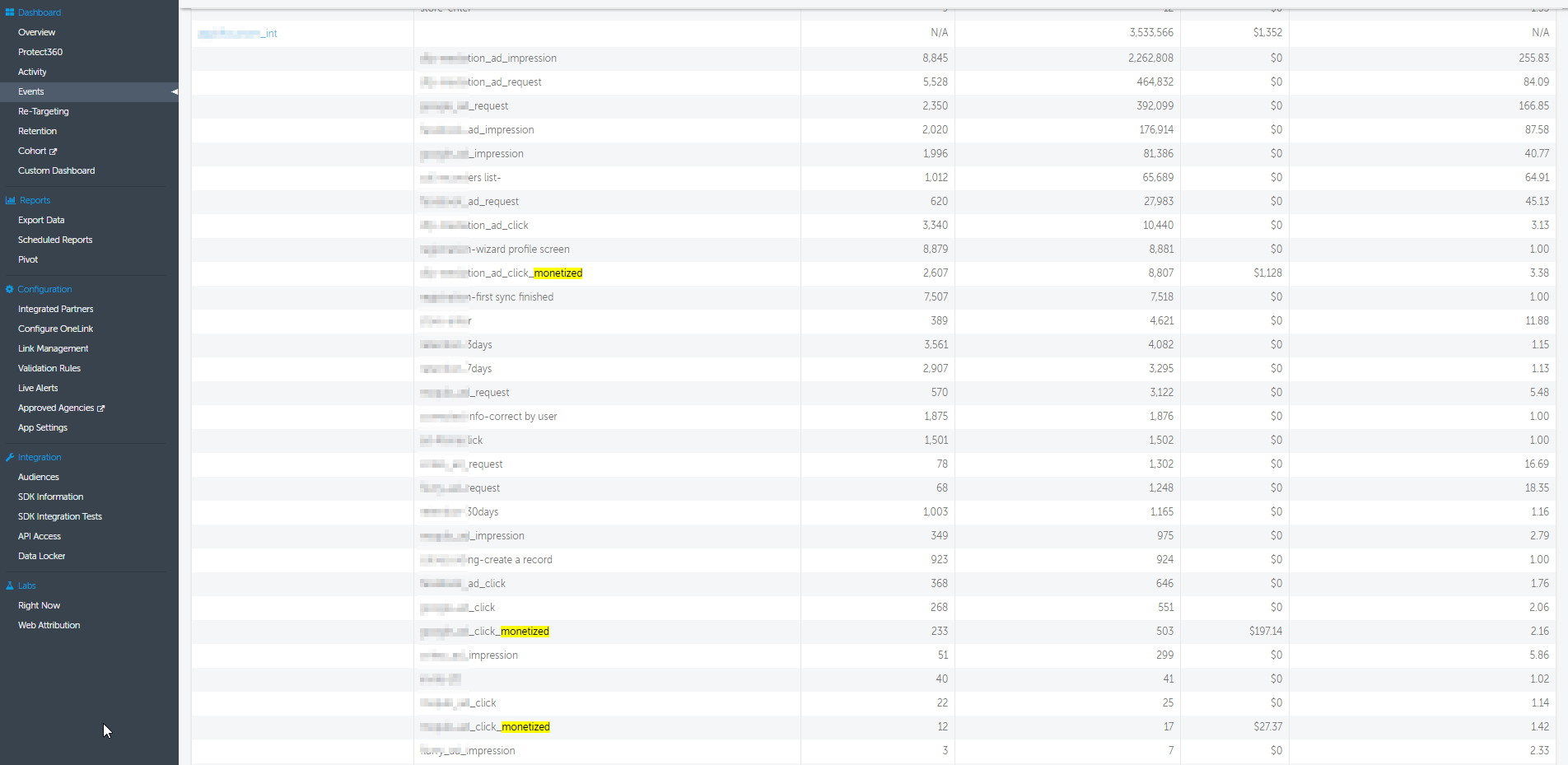
Task: Click the Configuration gear icon
Action: [x=10, y=289]
